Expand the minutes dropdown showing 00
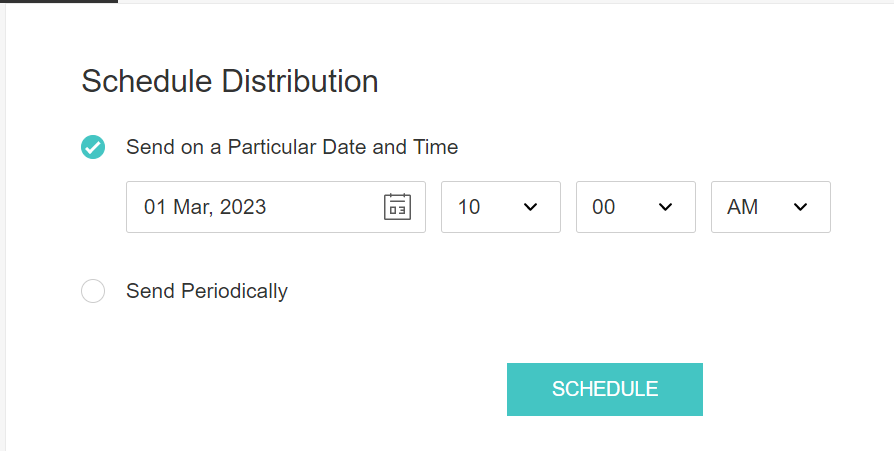Viewport: 894px width, 451px height. coord(635,207)
